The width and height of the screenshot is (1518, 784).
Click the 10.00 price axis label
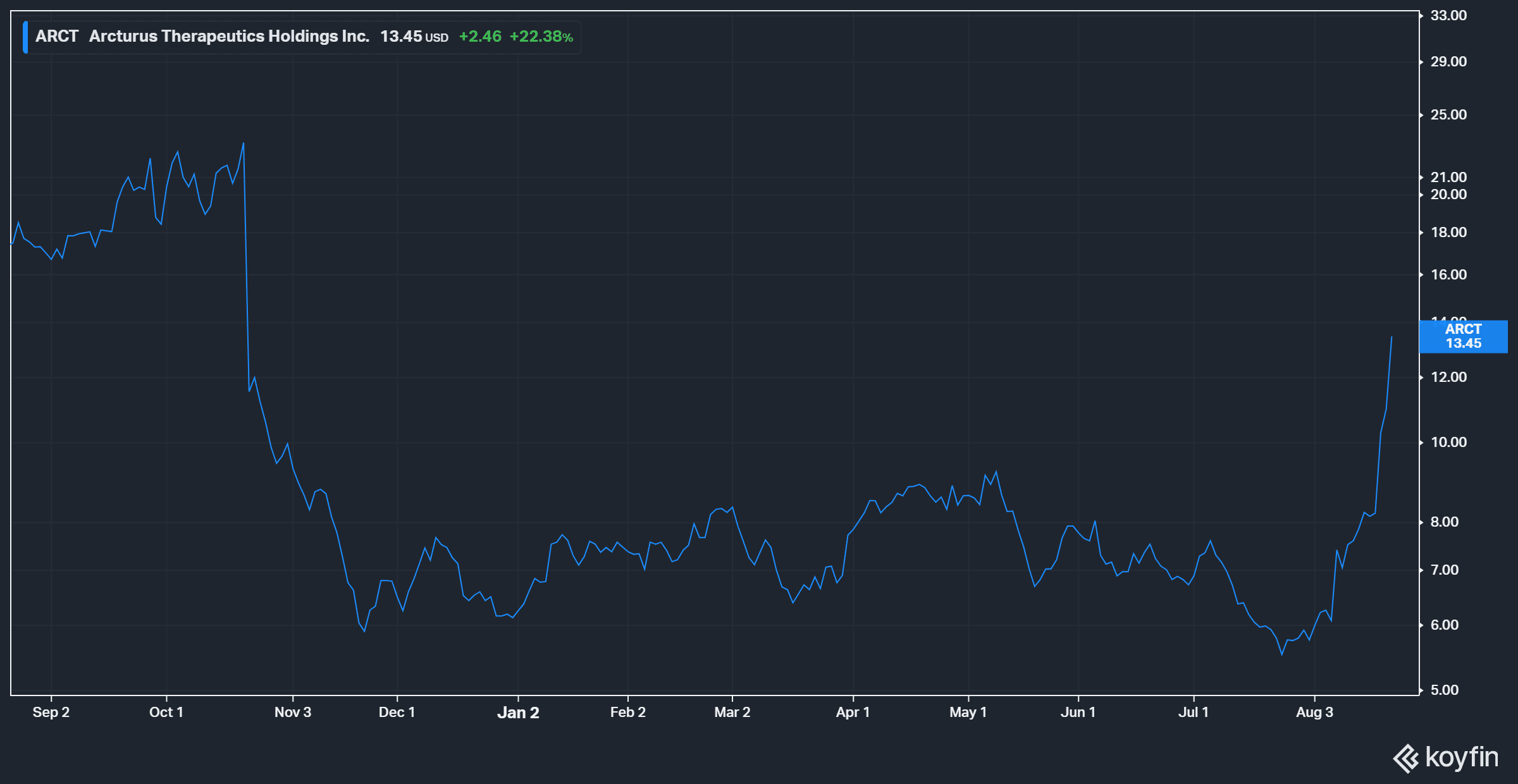(1448, 443)
